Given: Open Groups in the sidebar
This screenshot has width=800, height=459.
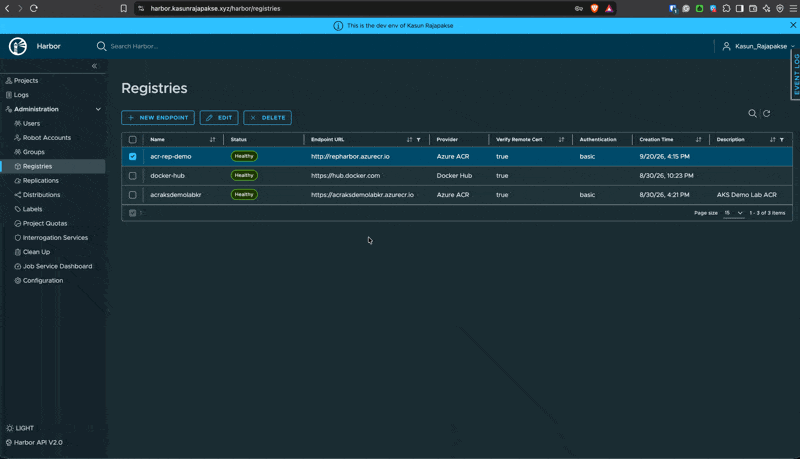Looking at the screenshot, I should point(34,152).
